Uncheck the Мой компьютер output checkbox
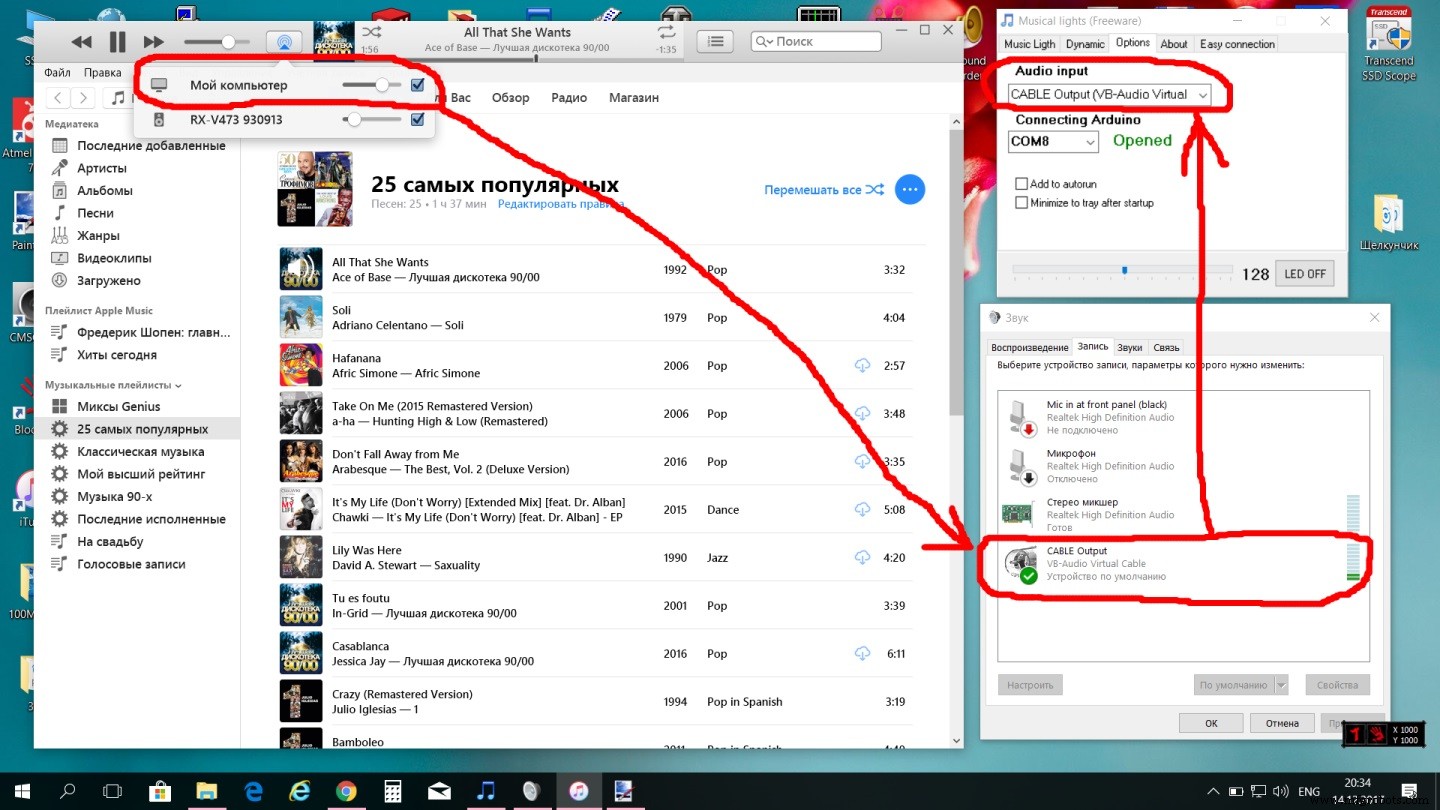Viewport: 1440px width, 810px height. tap(417, 85)
